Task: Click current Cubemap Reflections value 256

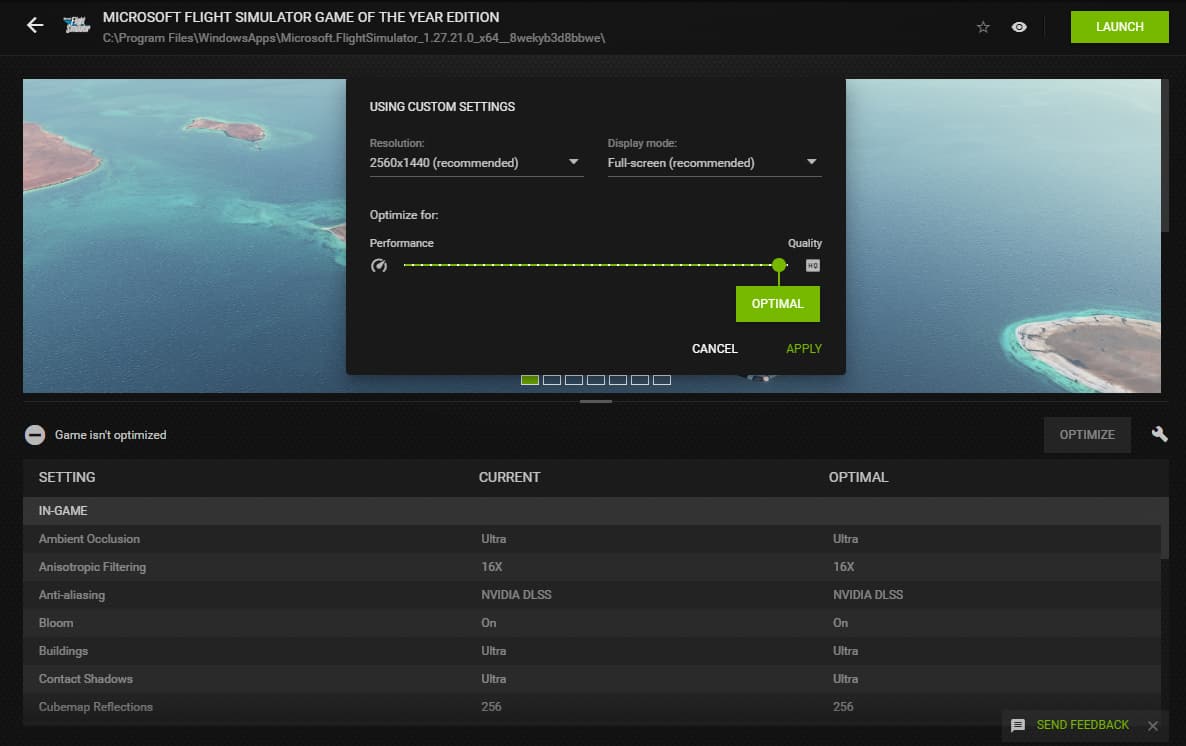Action: tap(491, 707)
